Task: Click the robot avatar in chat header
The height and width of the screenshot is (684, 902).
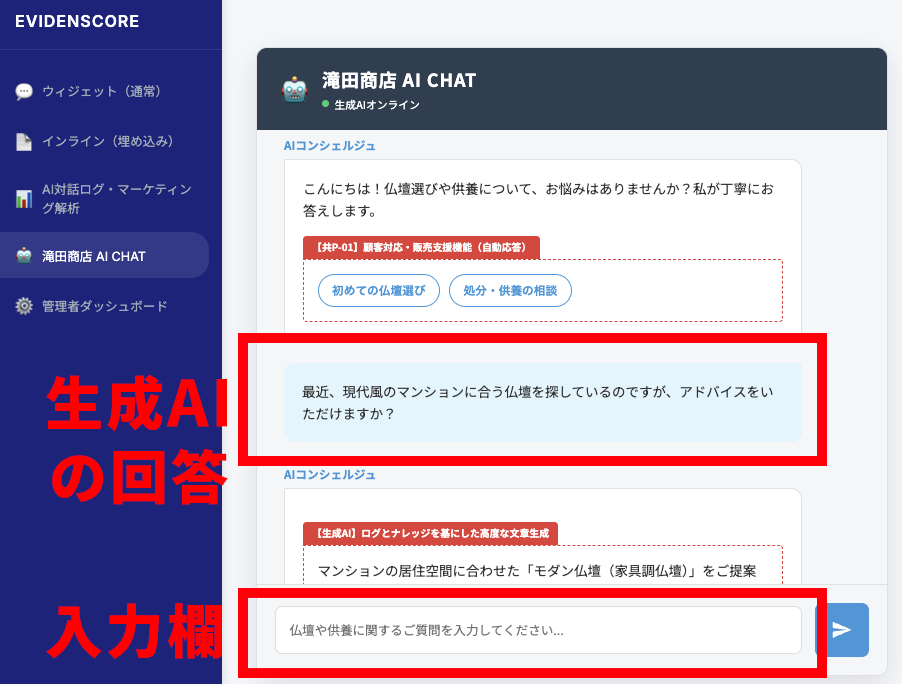Action: click(294, 90)
